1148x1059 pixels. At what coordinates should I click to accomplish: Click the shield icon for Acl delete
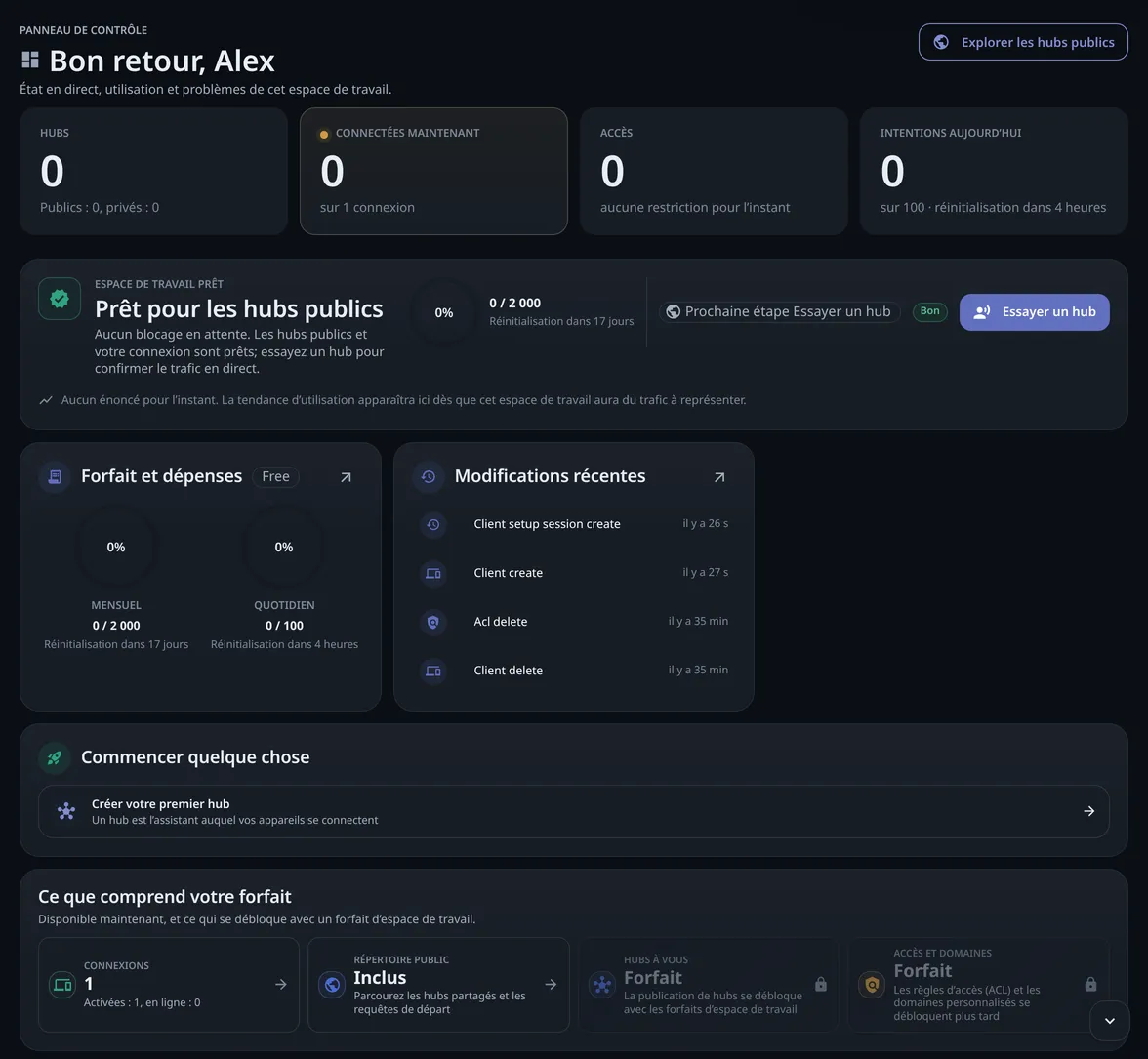[x=433, y=622]
